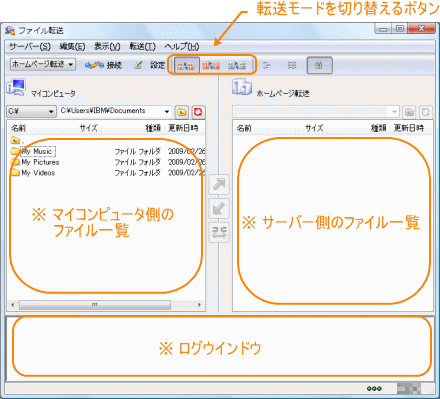Toggle the highlighted rightmost toolbar button
Image resolution: width=440 pixels, height=399 pixels.
pos(319,65)
